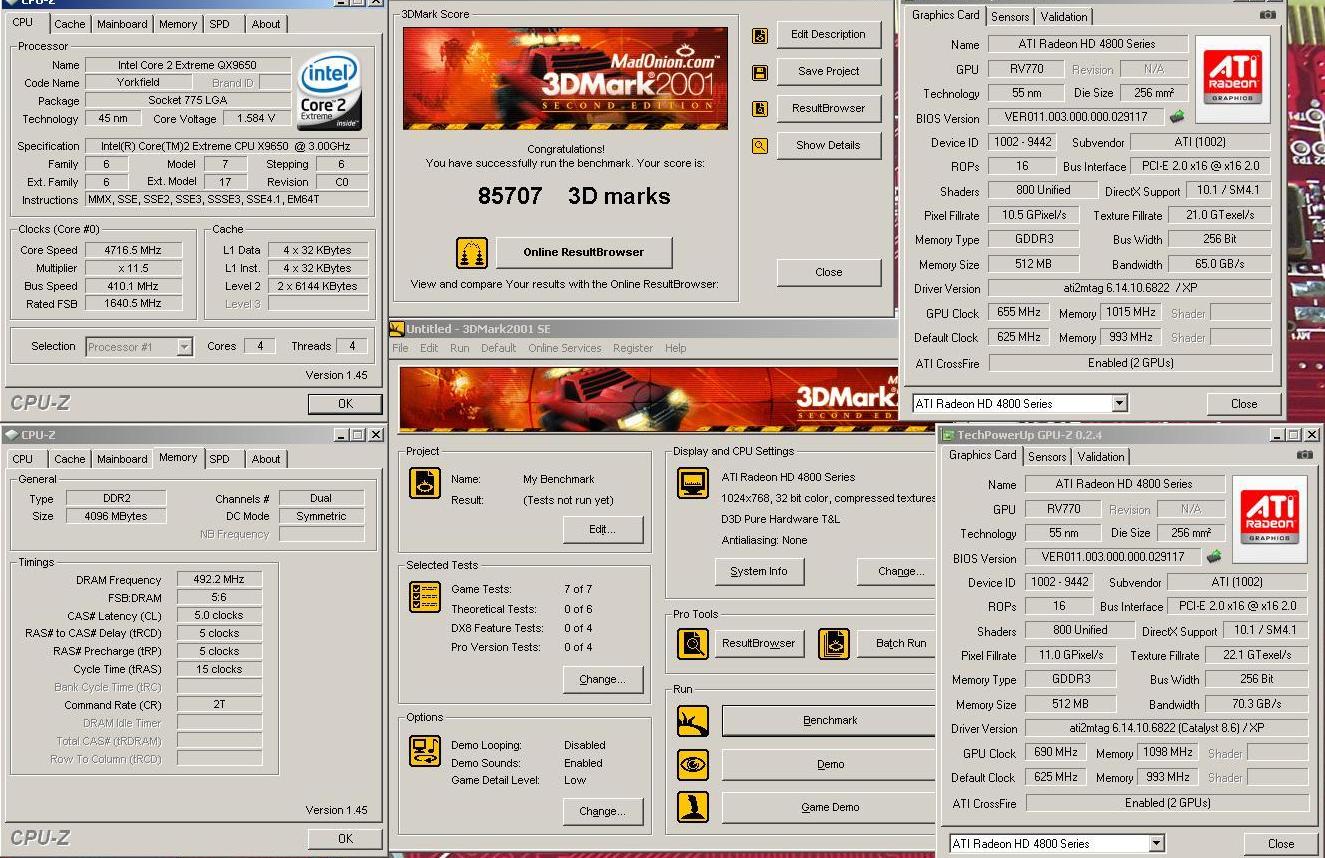Viewport: 1325px width, 858px height.
Task: Click the ResultBrowser magnifier icon in Pro Tools
Action: coord(692,643)
